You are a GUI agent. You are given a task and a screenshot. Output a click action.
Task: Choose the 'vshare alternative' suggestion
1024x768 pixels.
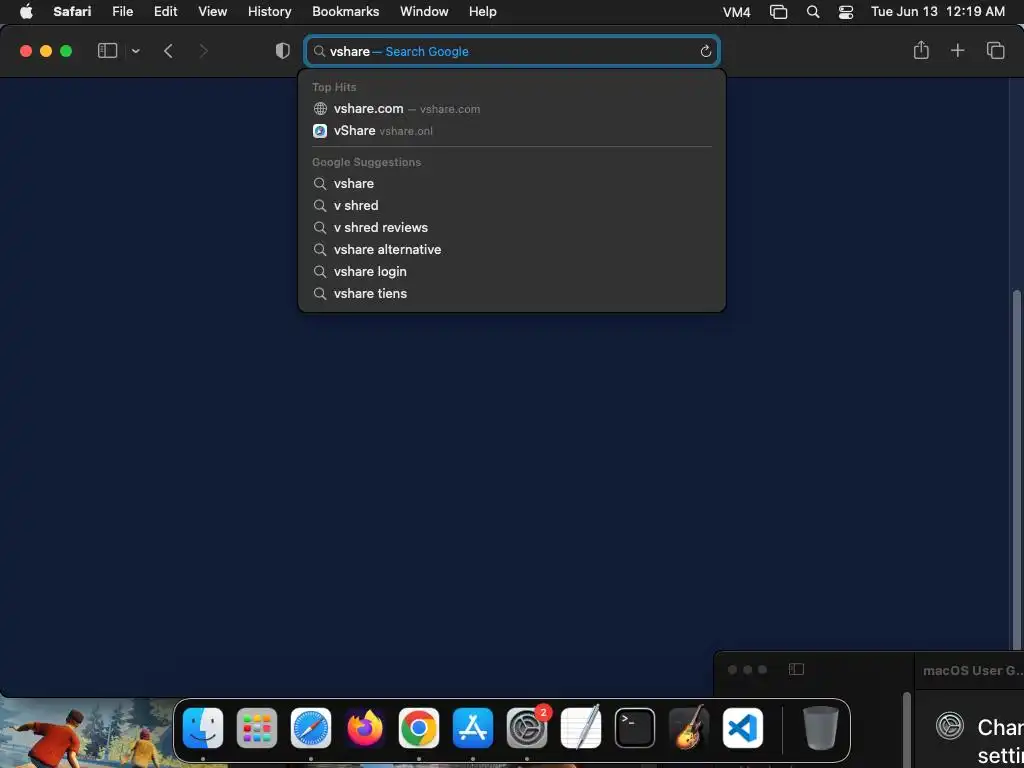[511, 249]
